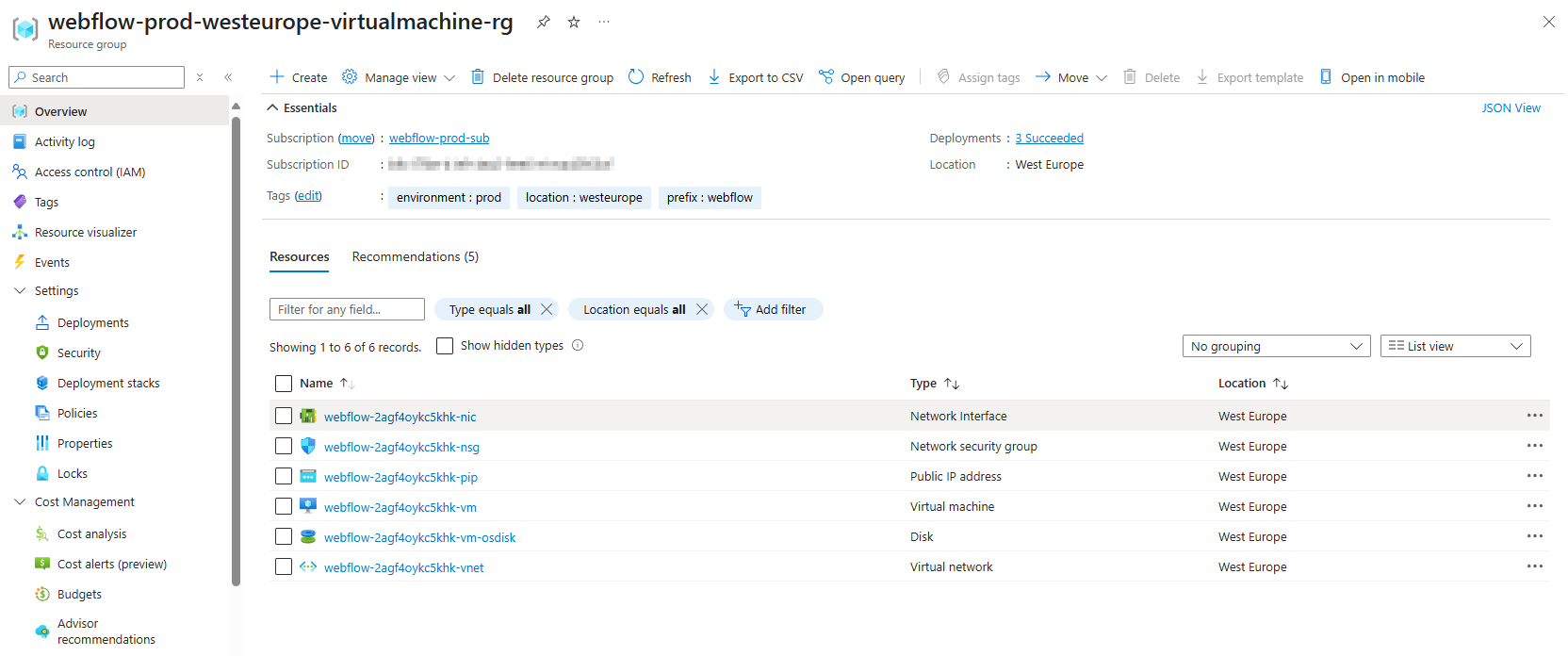This screenshot has width=1568, height=656.
Task: Sort resources by Name column arrows
Action: point(347,384)
